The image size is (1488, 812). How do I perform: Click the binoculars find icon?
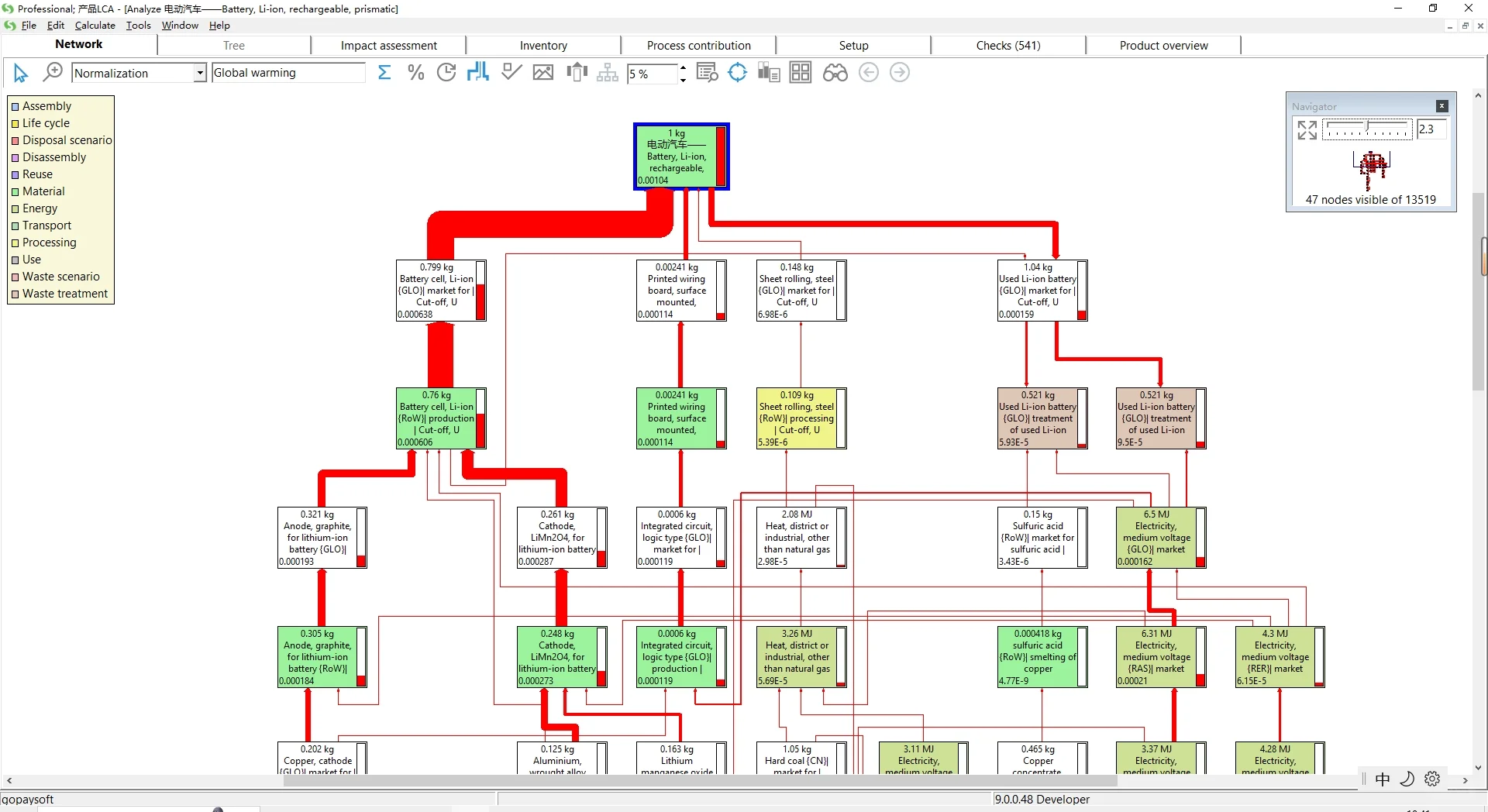(835, 73)
